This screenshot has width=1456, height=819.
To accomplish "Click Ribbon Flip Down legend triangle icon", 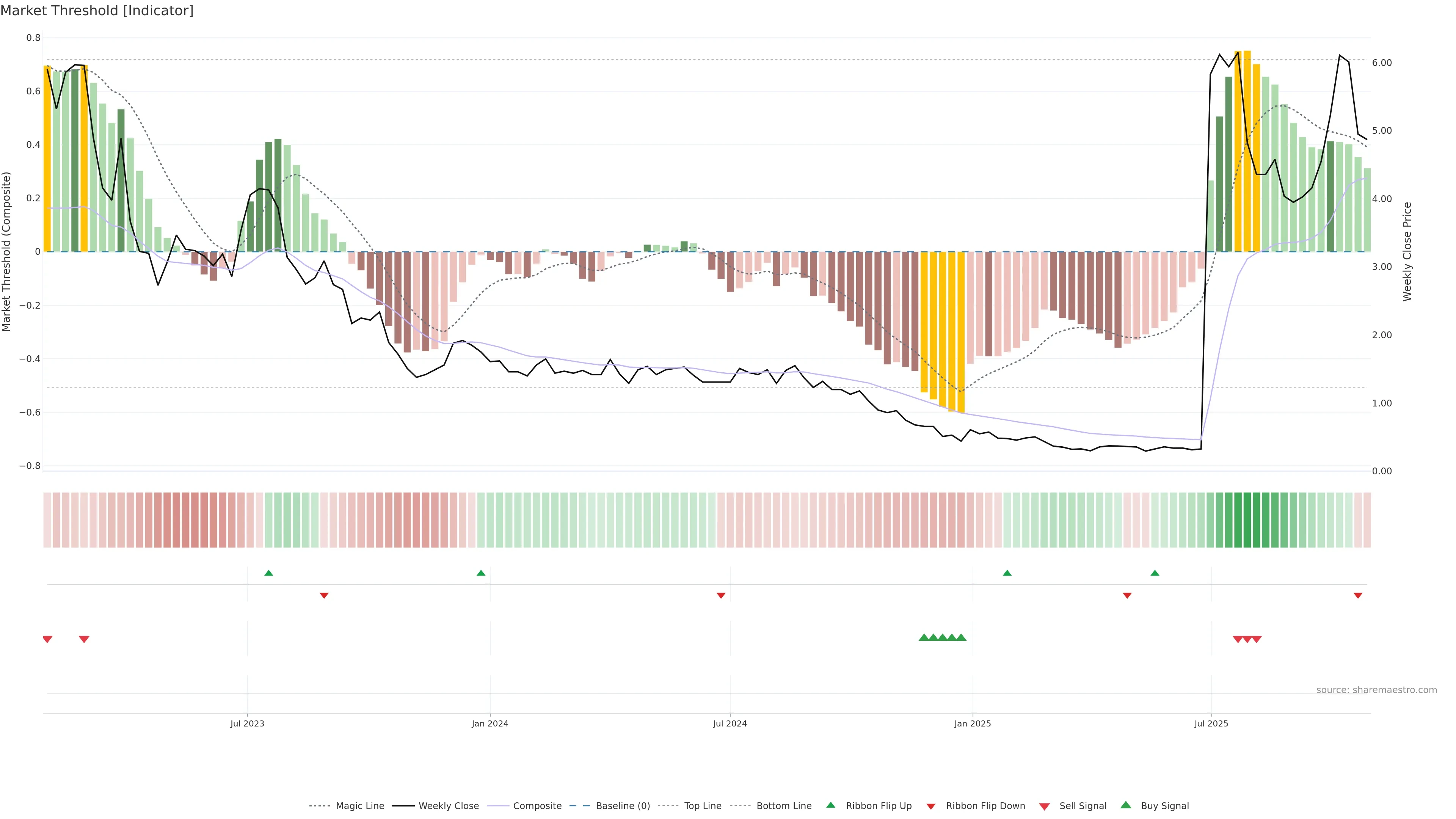I will point(931,806).
